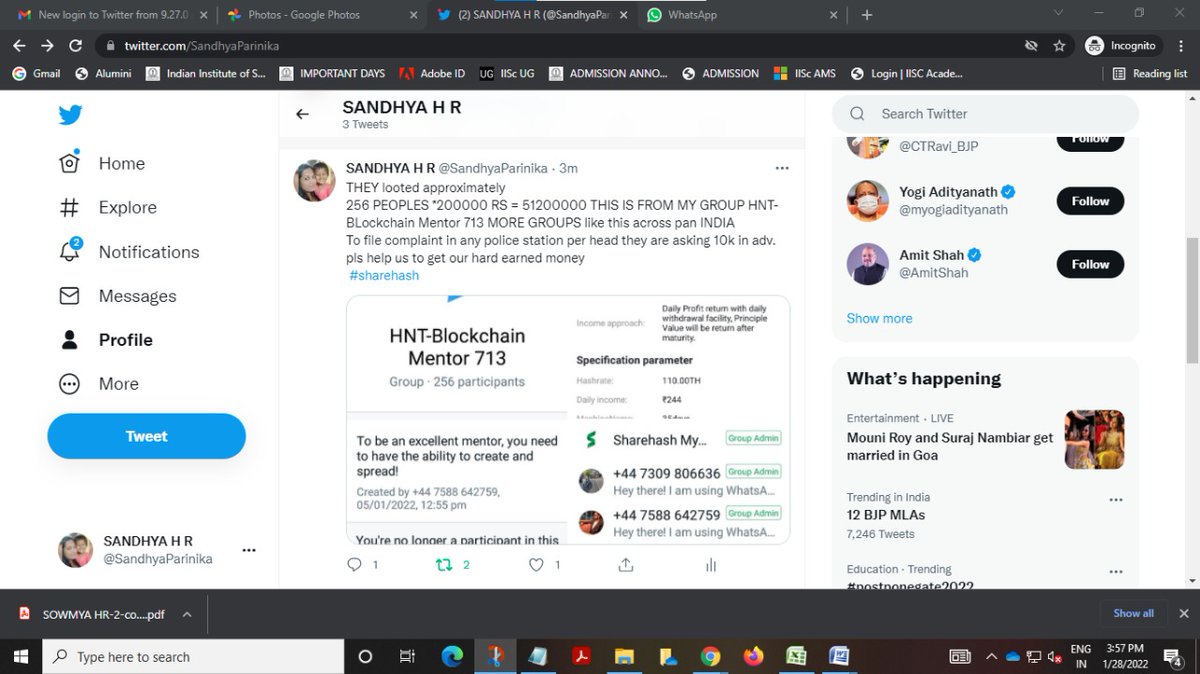Open Excel from the taskbar
Image resolution: width=1200 pixels, height=674 pixels.
(x=796, y=657)
